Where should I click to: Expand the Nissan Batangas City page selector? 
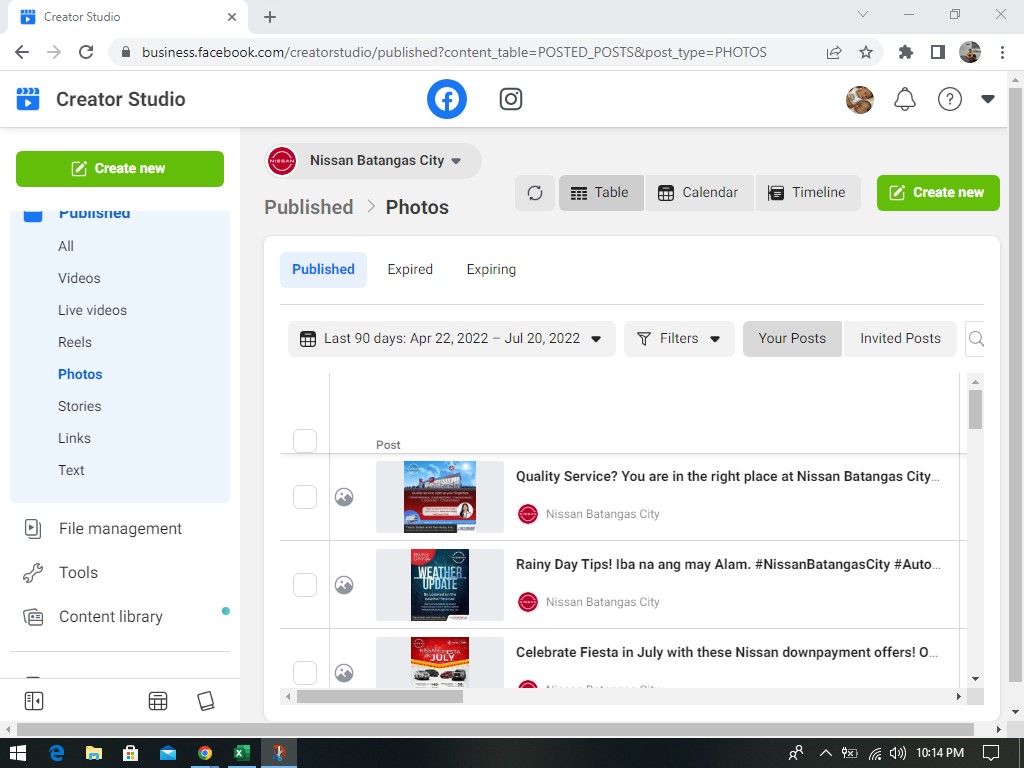pos(374,161)
